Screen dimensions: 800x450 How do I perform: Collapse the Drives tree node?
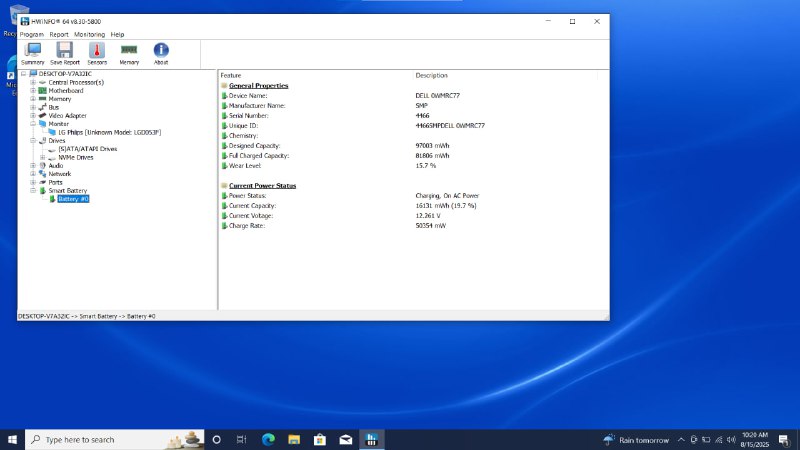pyautogui.click(x=33, y=140)
